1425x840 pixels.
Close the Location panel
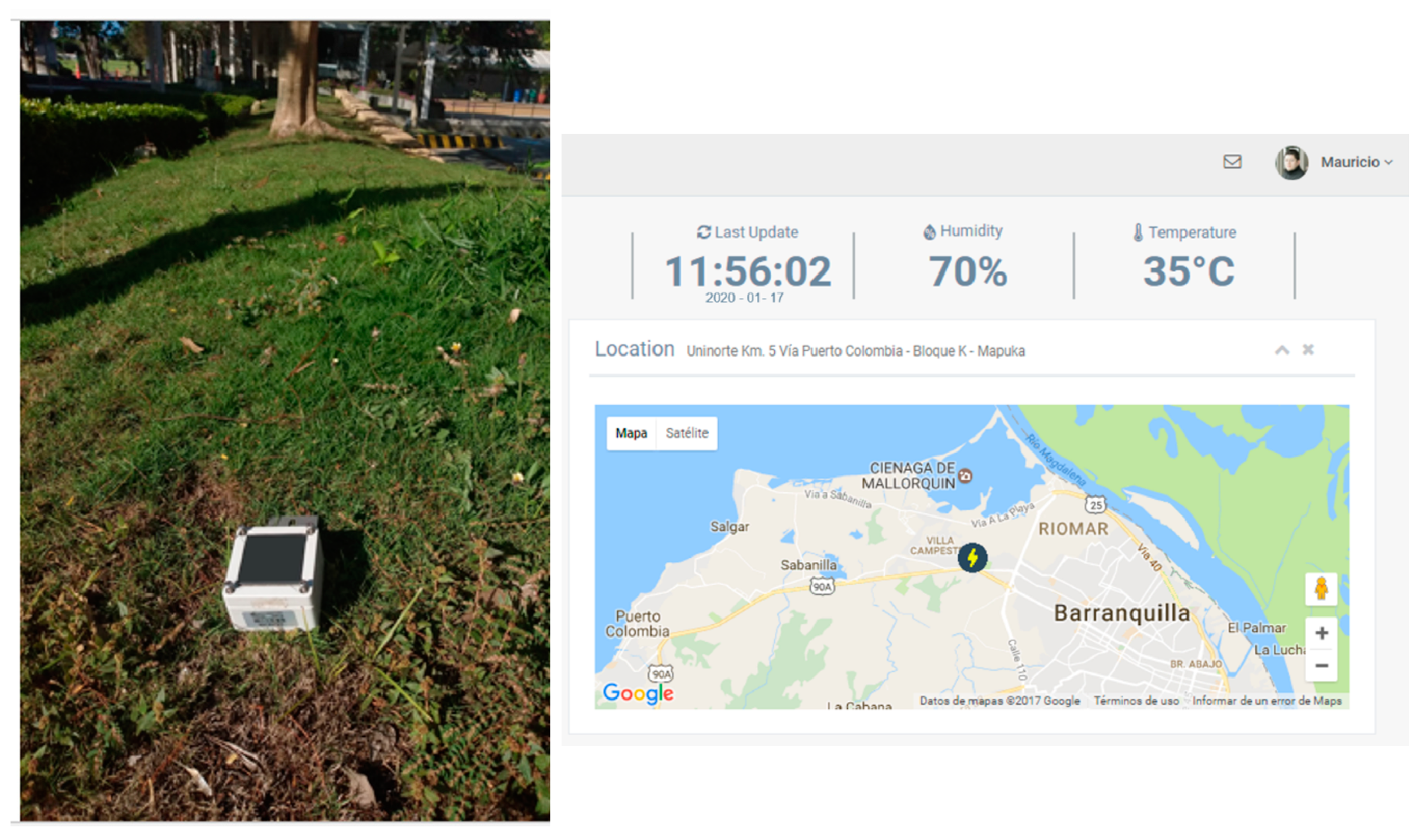pyautogui.click(x=1308, y=350)
